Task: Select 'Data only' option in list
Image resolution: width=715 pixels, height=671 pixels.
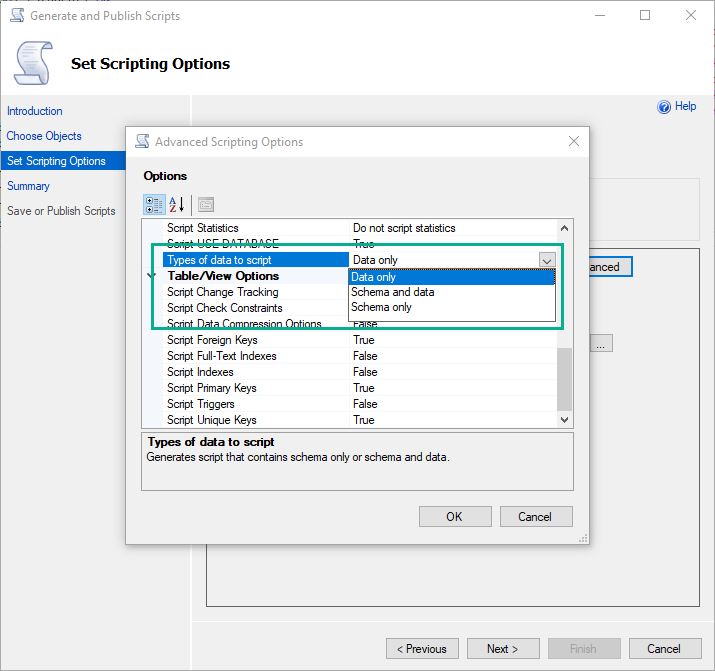Action: click(374, 277)
